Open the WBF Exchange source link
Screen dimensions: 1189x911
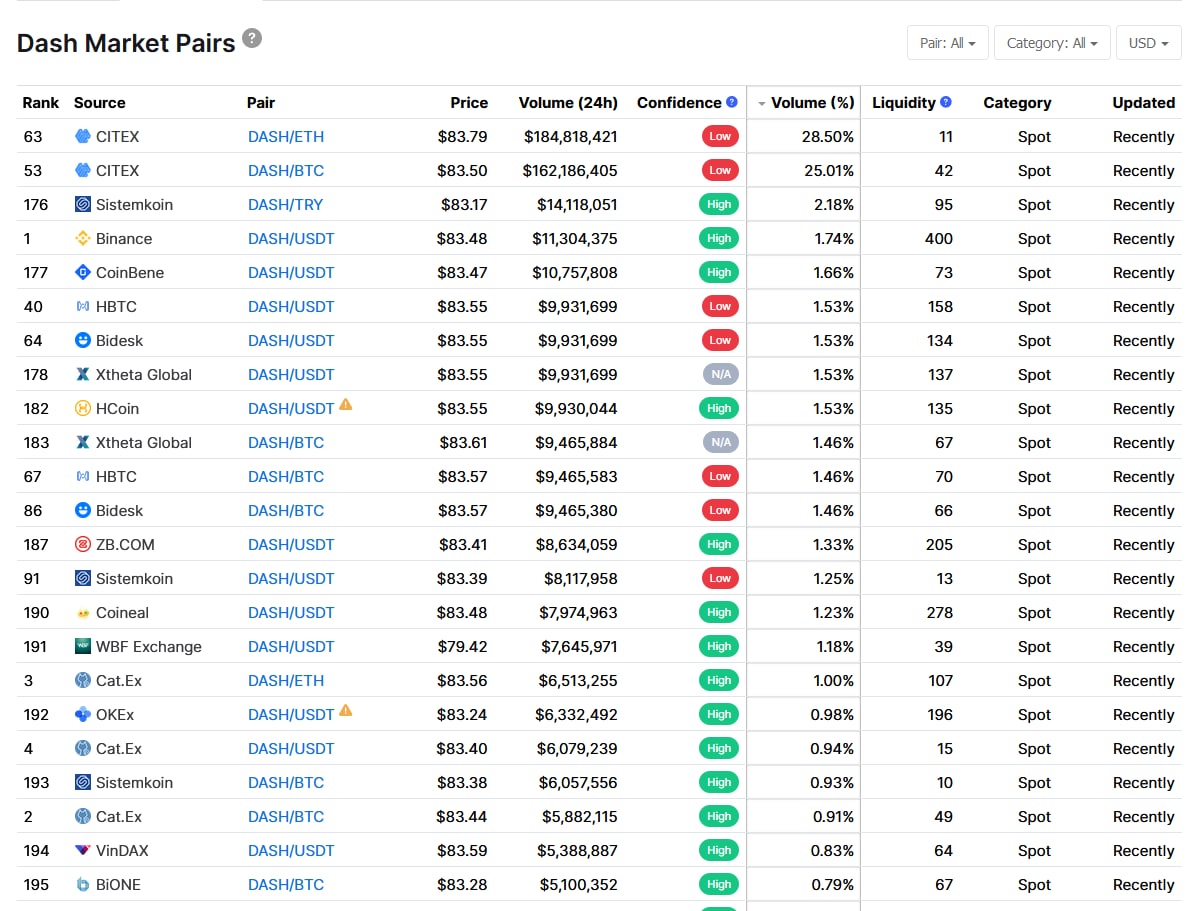(x=149, y=646)
